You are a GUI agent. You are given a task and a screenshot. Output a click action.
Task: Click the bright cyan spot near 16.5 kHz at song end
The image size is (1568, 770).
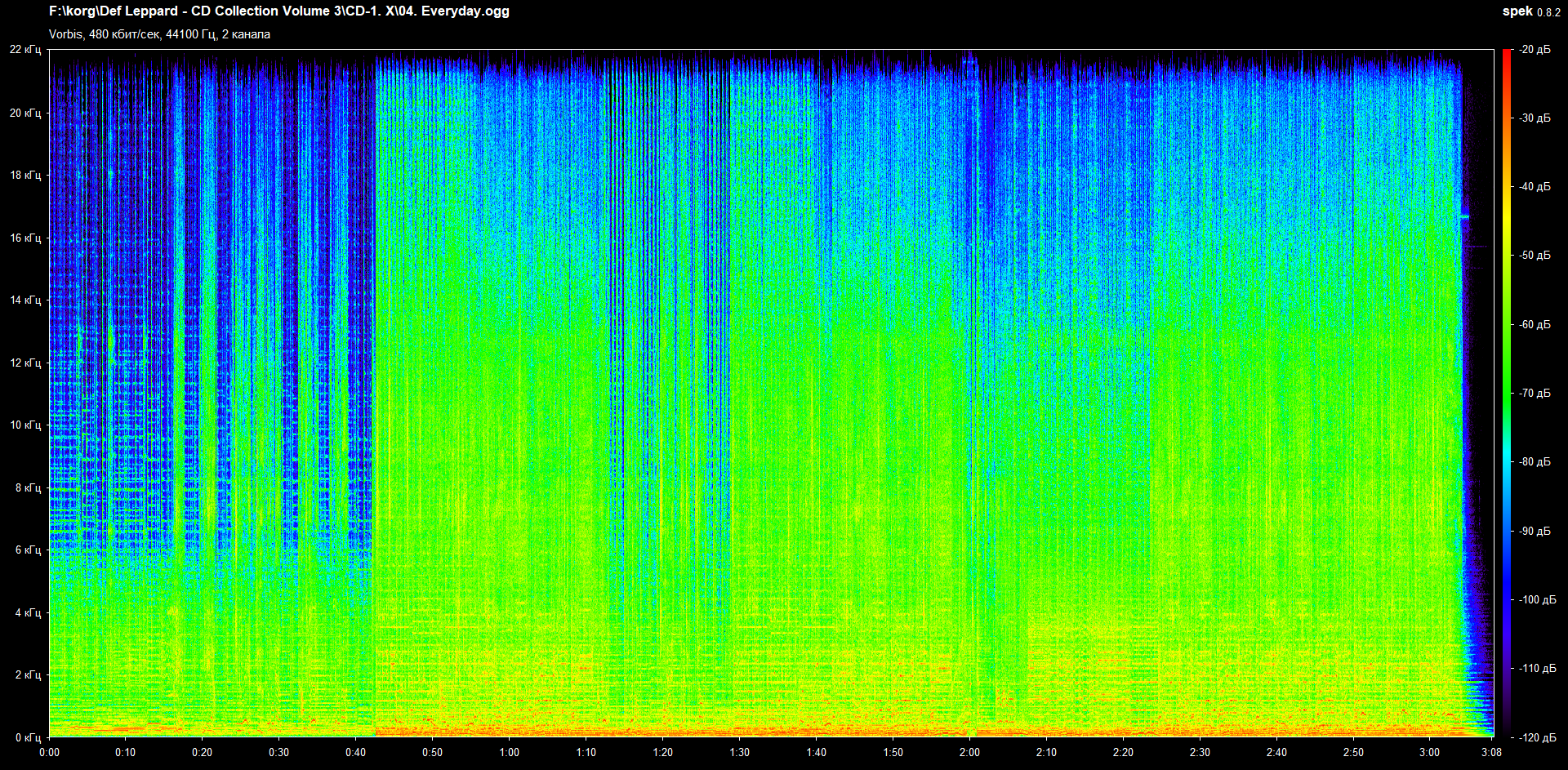[x=1465, y=216]
